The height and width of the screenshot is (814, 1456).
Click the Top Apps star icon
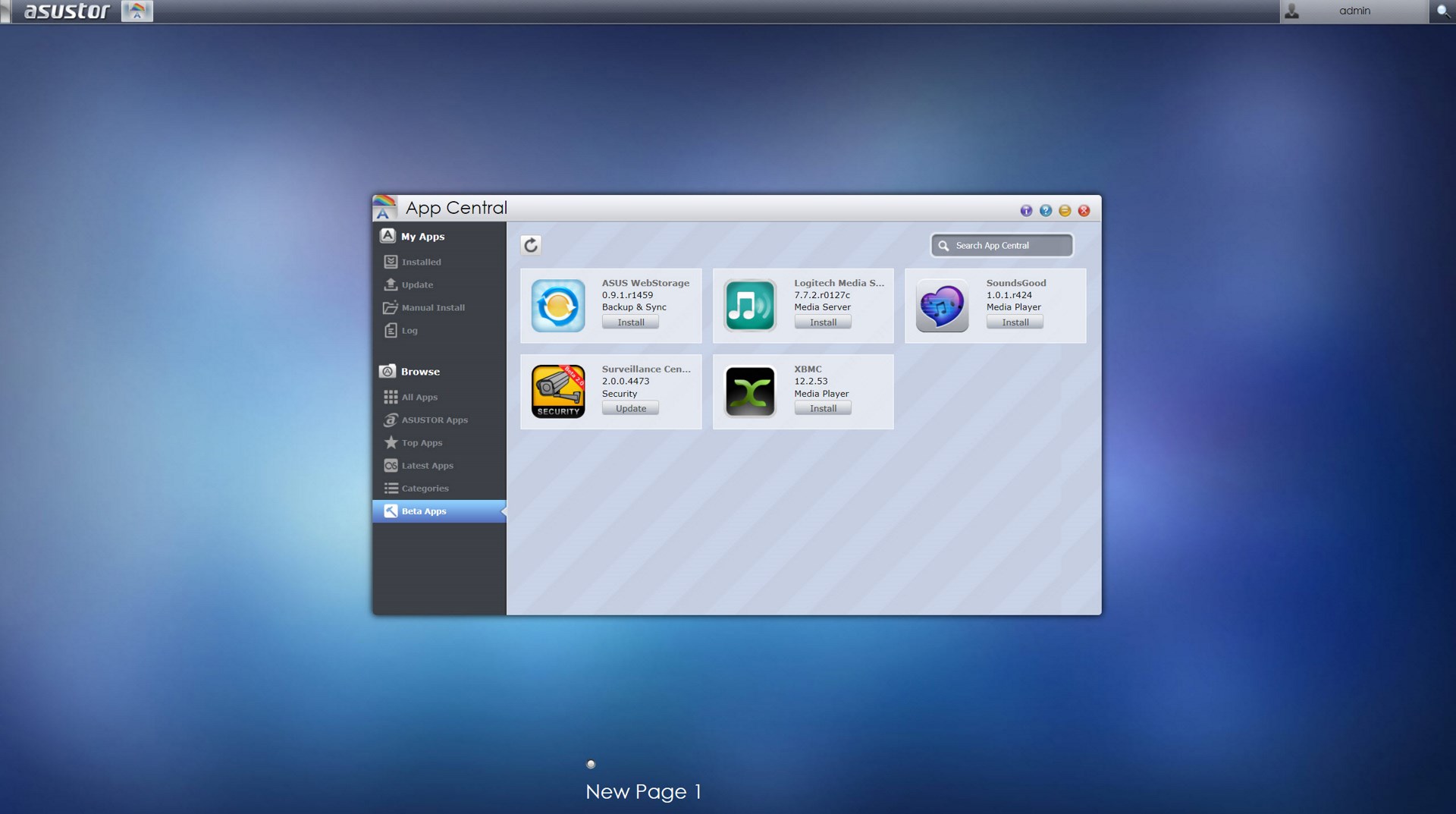pyautogui.click(x=391, y=442)
